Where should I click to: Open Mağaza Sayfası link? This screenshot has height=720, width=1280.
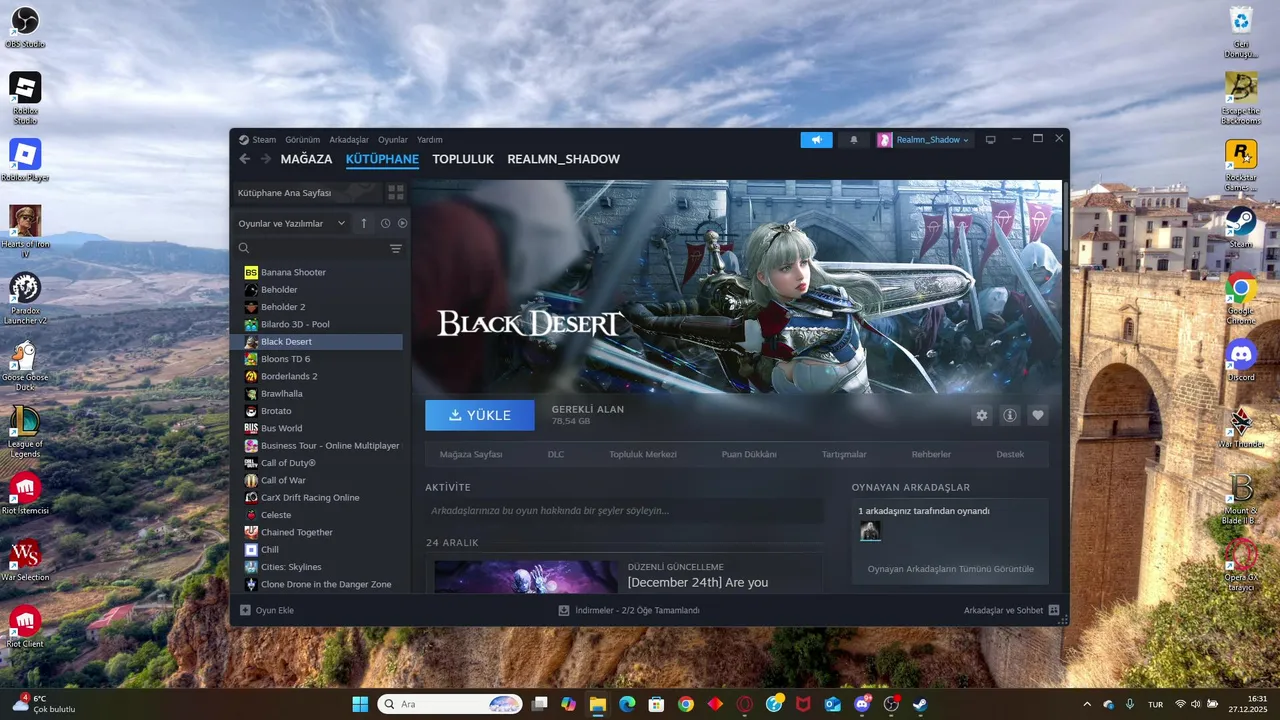(x=471, y=454)
